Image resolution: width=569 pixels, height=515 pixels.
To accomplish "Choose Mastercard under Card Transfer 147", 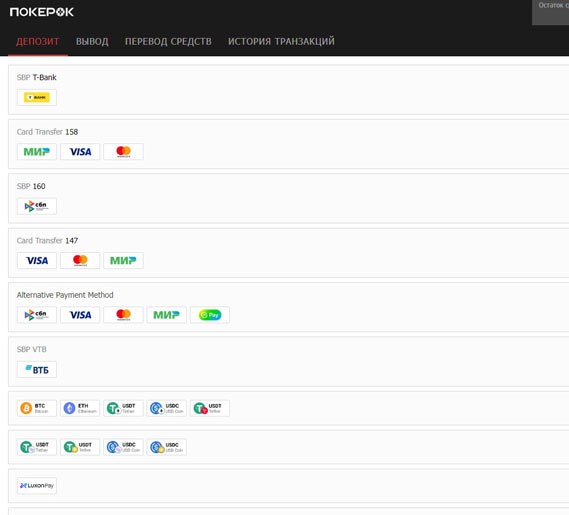I will 80,261.
